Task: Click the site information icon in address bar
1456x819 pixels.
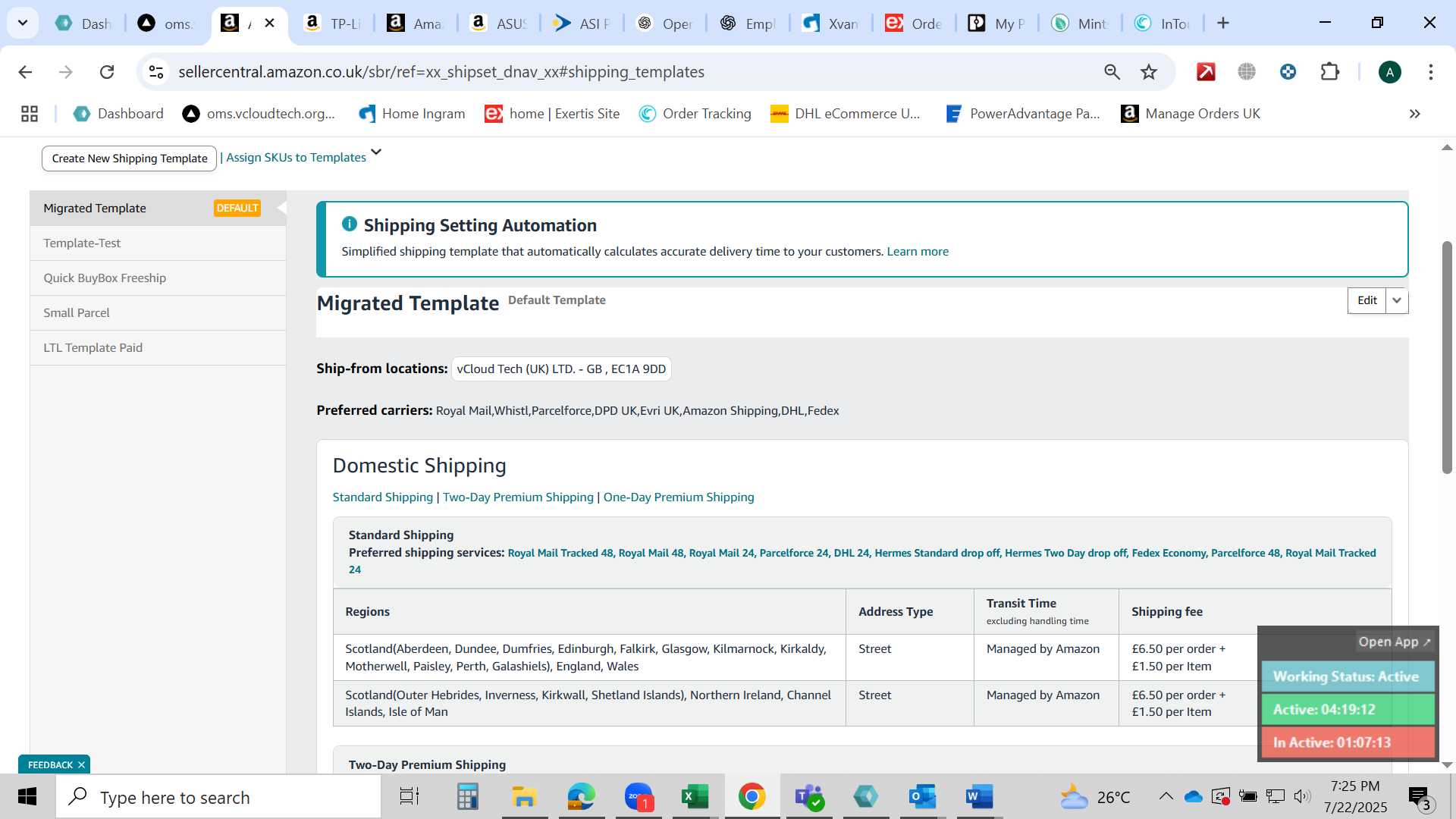Action: (156, 72)
